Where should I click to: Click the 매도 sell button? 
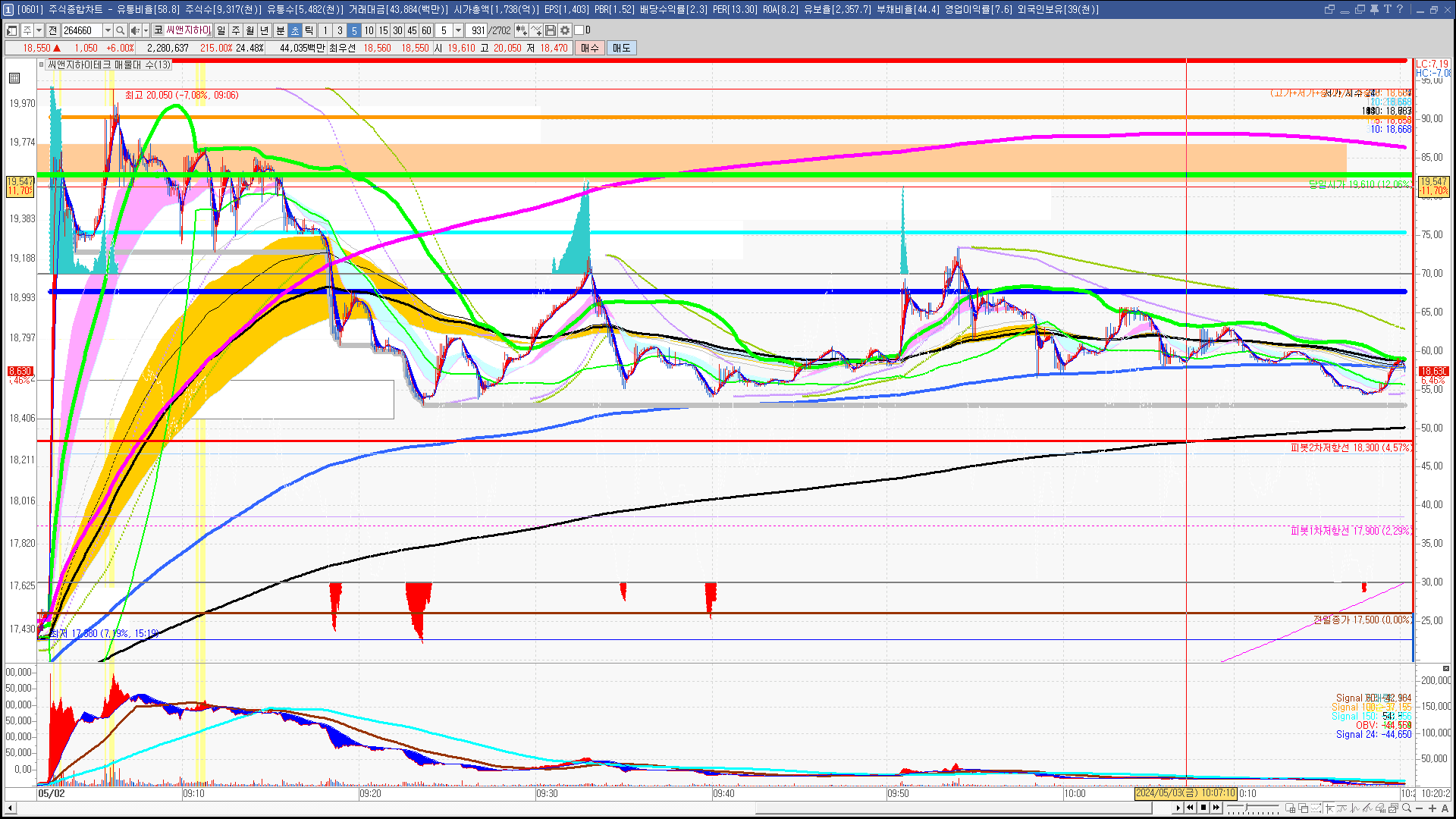tap(621, 48)
